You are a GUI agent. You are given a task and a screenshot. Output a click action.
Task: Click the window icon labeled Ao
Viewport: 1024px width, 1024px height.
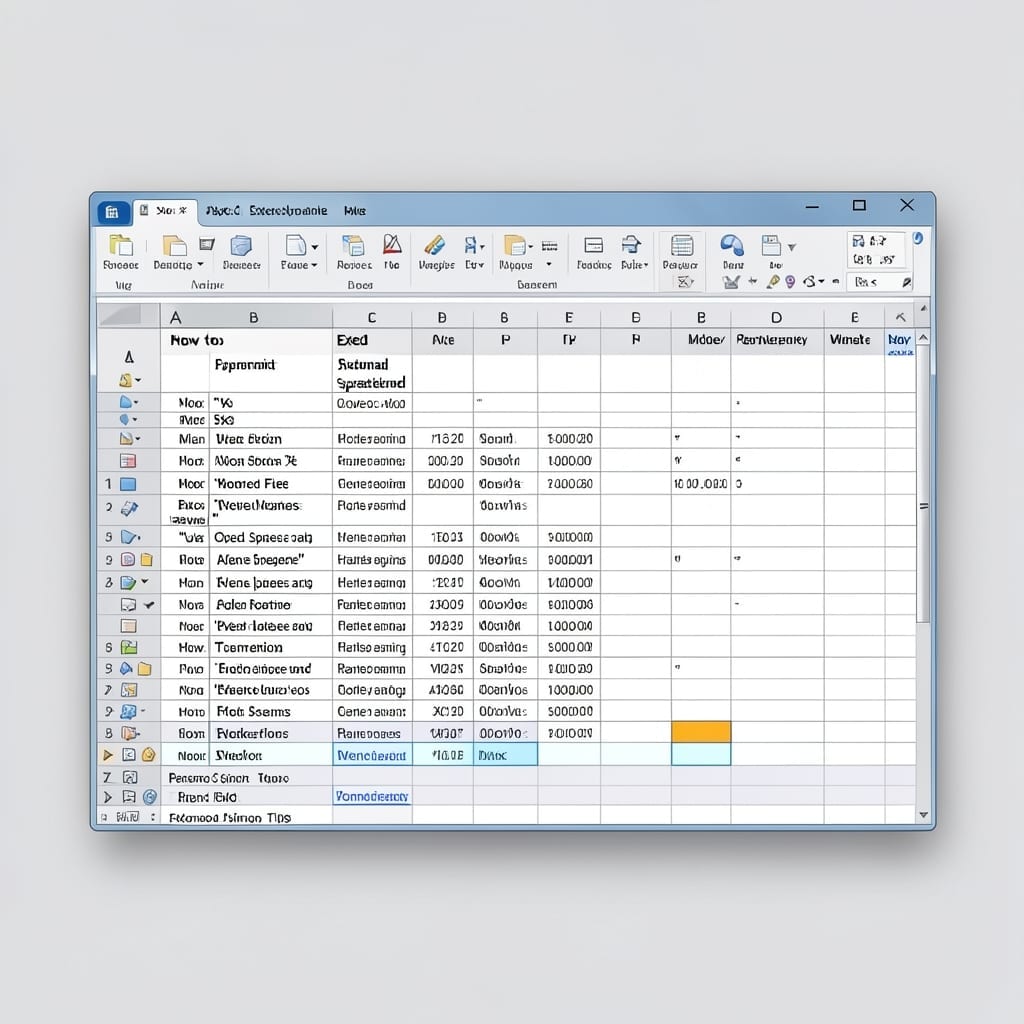pos(771,246)
